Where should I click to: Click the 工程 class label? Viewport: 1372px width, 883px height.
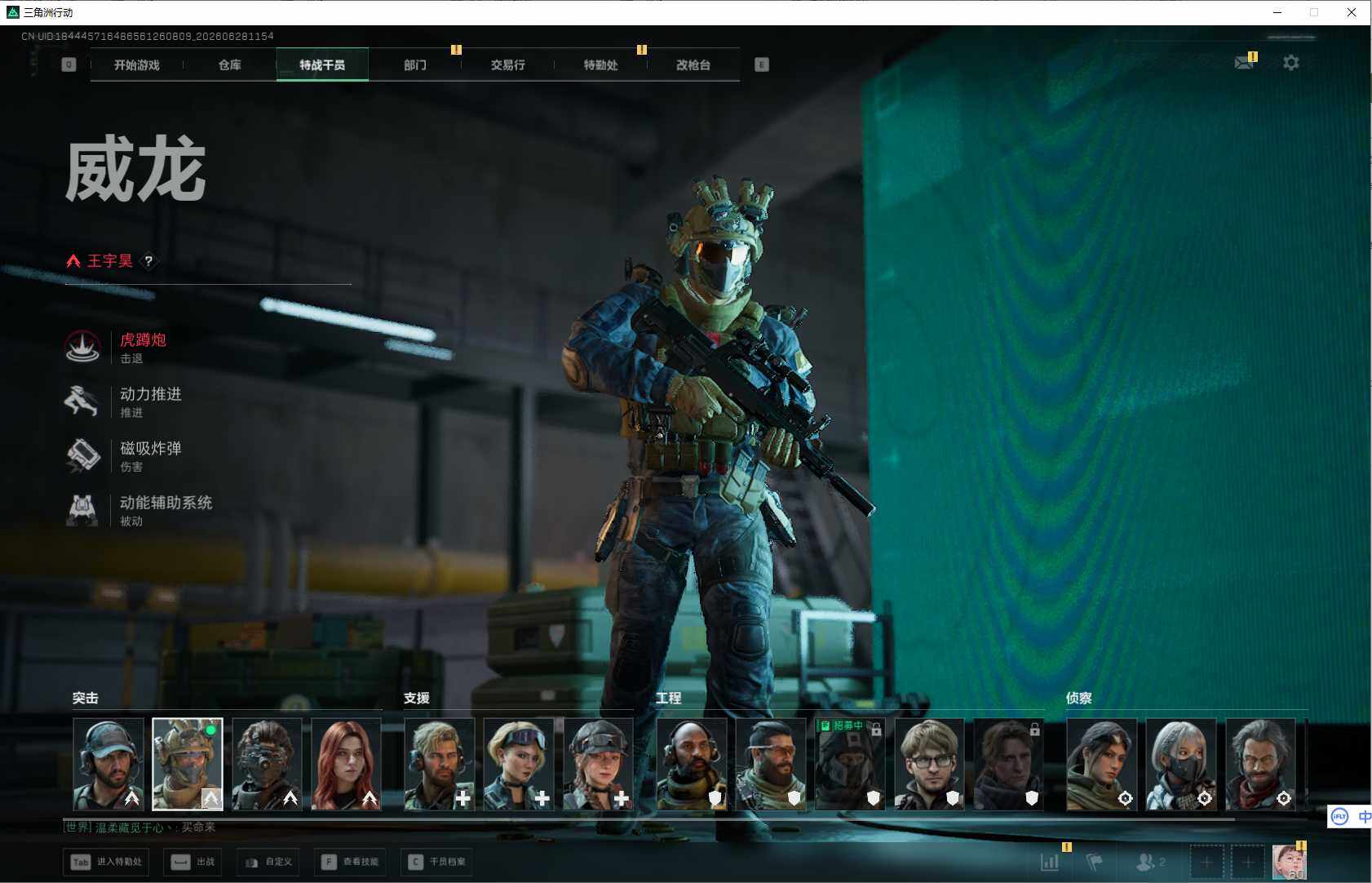(669, 698)
